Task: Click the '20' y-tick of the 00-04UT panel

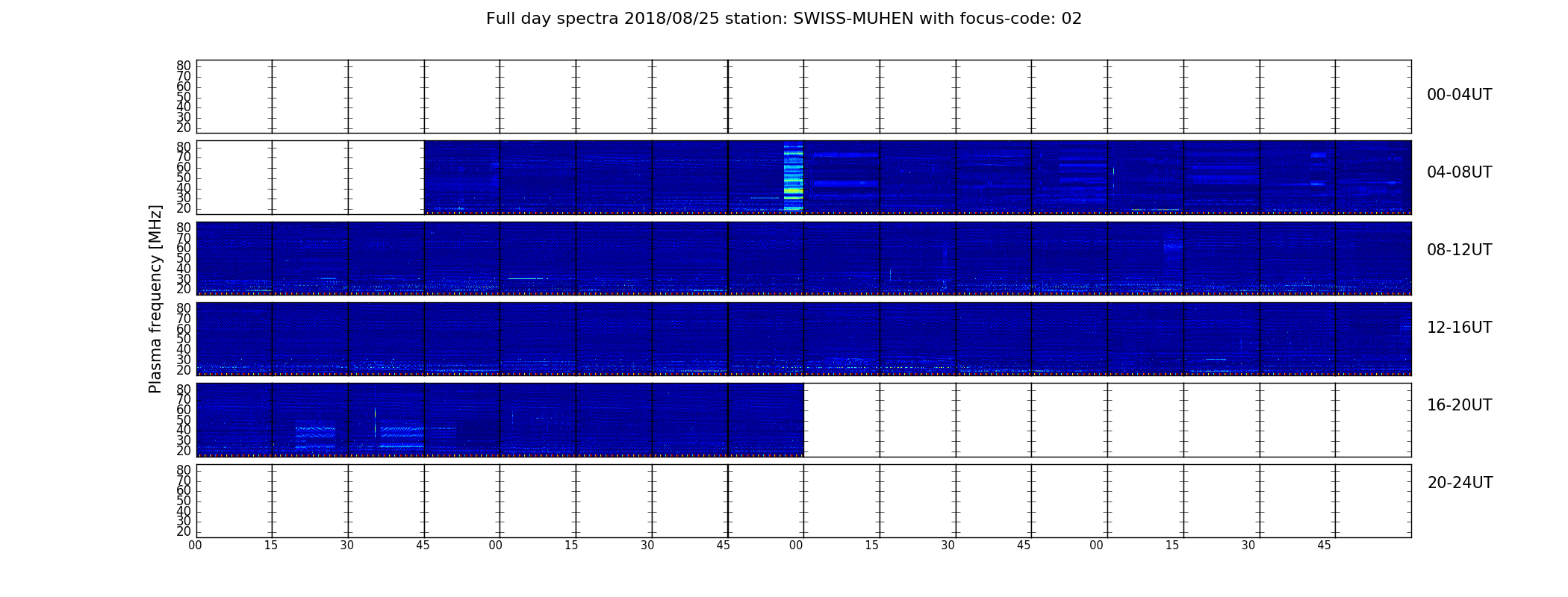Action: pyautogui.click(x=184, y=128)
